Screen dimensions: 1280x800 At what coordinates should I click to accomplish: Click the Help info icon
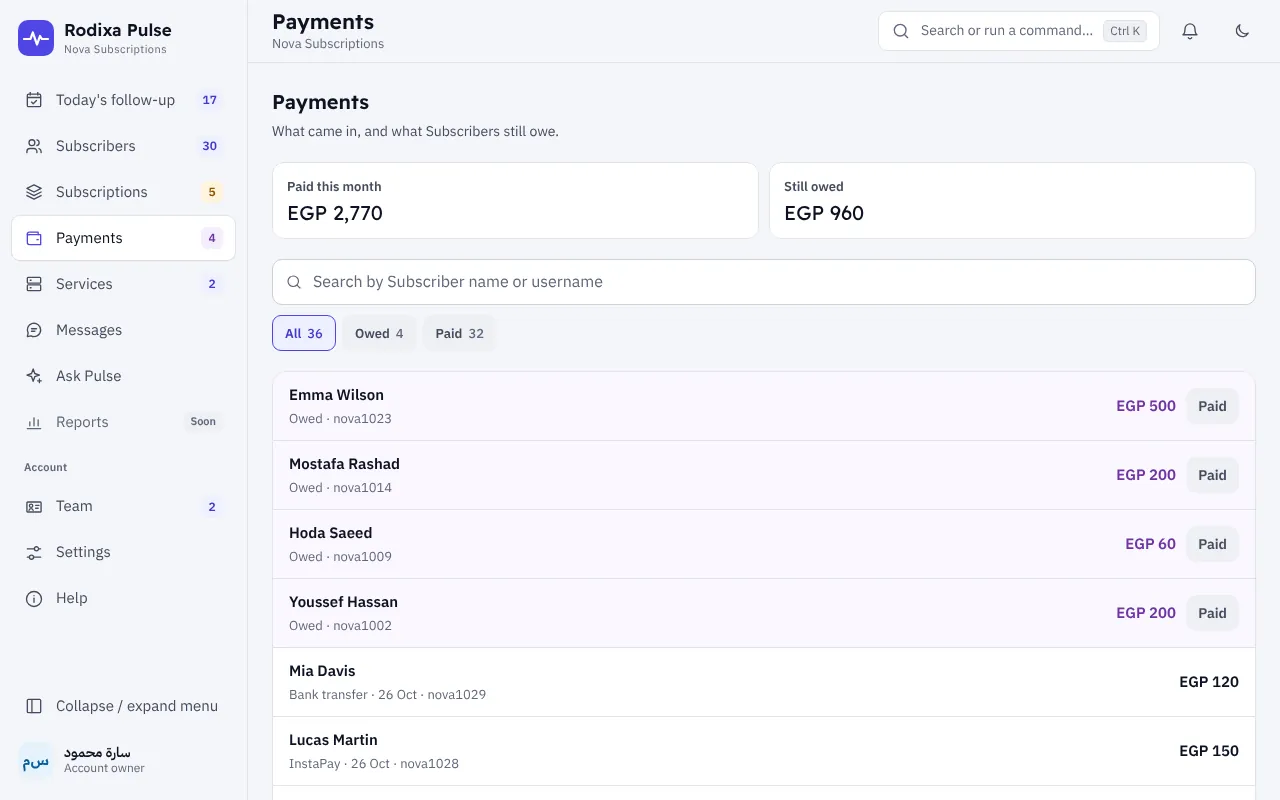tap(34, 598)
